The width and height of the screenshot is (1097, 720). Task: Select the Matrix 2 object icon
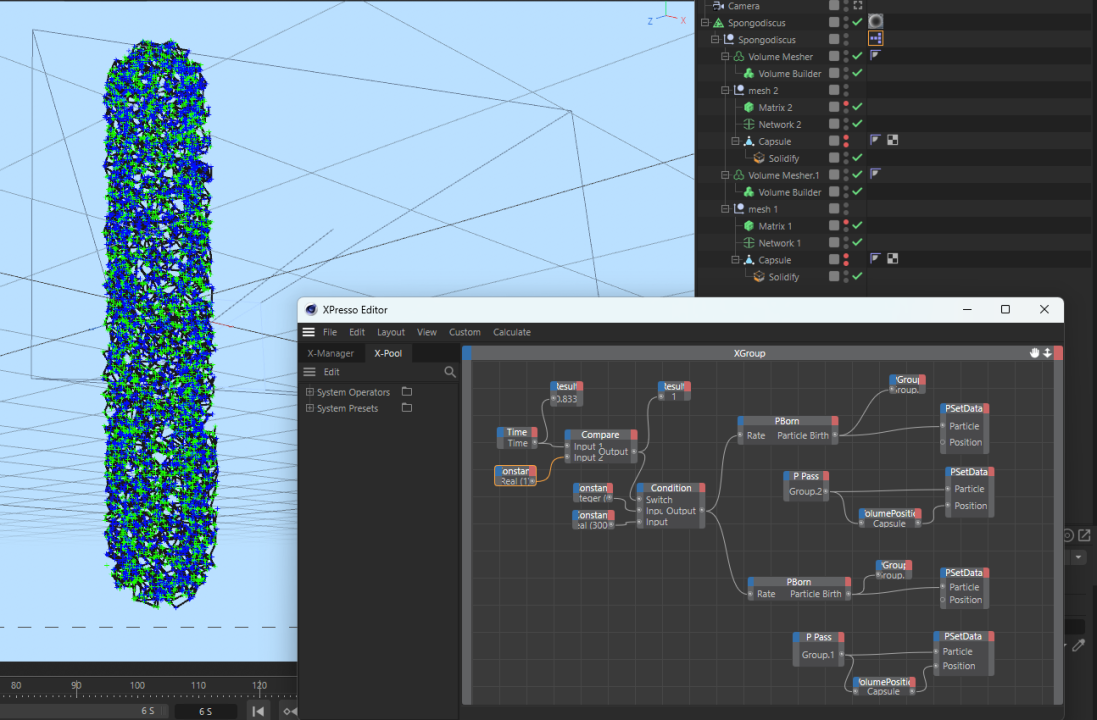pos(748,107)
